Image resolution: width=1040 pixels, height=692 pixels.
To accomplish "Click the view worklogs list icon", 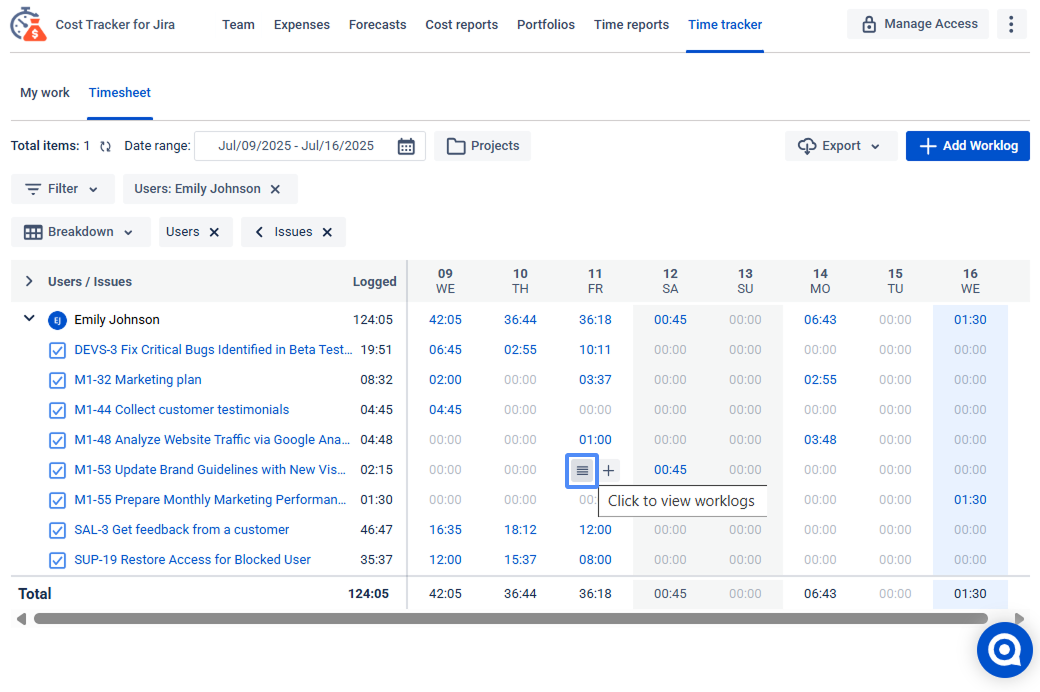I will [582, 470].
